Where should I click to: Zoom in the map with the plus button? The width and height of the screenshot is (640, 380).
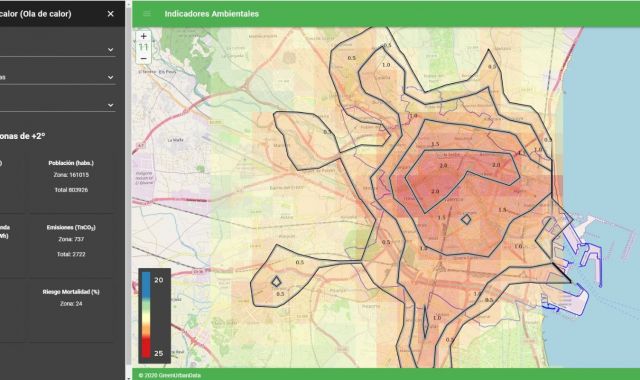coord(143,36)
